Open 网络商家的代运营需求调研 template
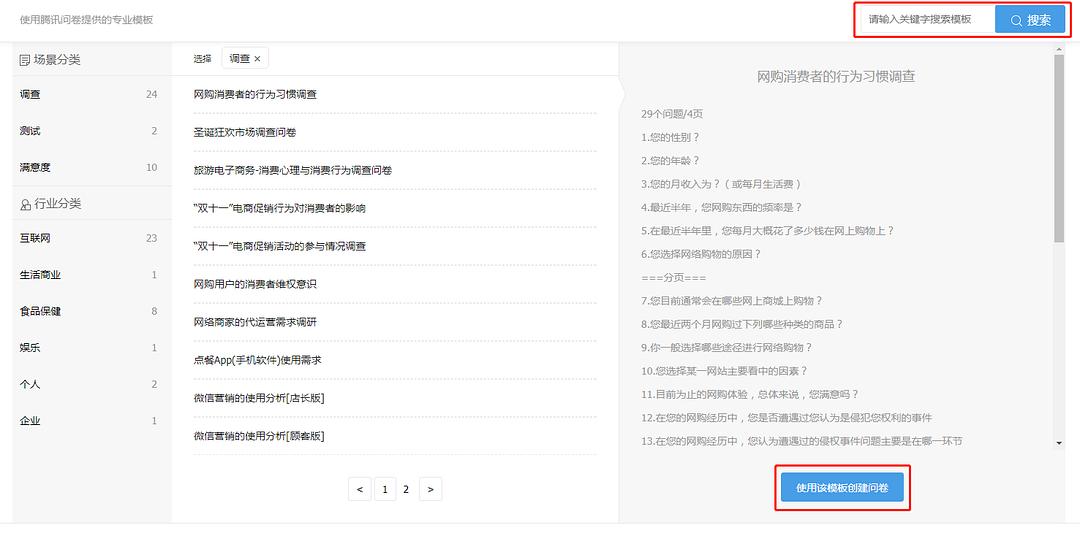Viewport: 1080px width, 536px height. pyautogui.click(x=255, y=322)
